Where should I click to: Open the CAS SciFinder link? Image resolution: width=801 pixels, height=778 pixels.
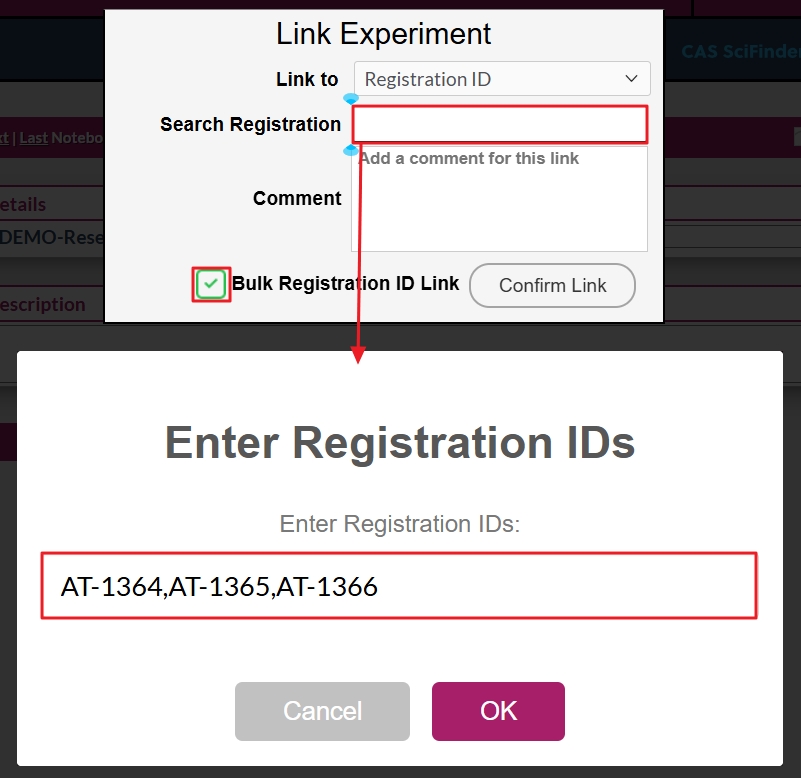(740, 52)
